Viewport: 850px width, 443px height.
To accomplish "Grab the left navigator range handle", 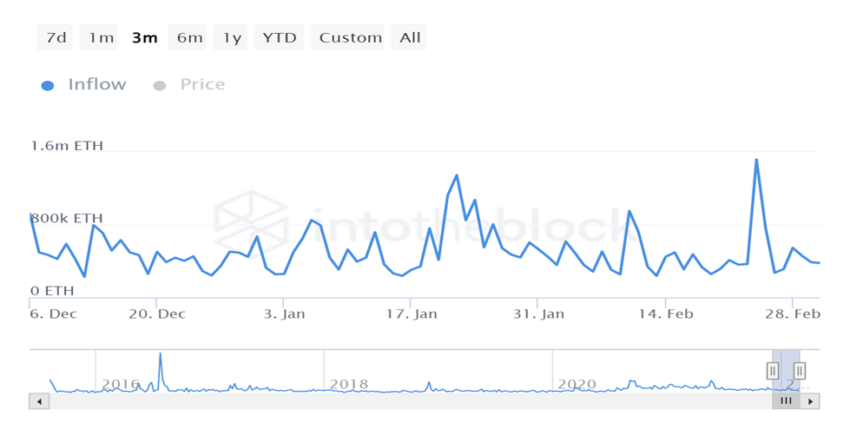I will (x=772, y=371).
